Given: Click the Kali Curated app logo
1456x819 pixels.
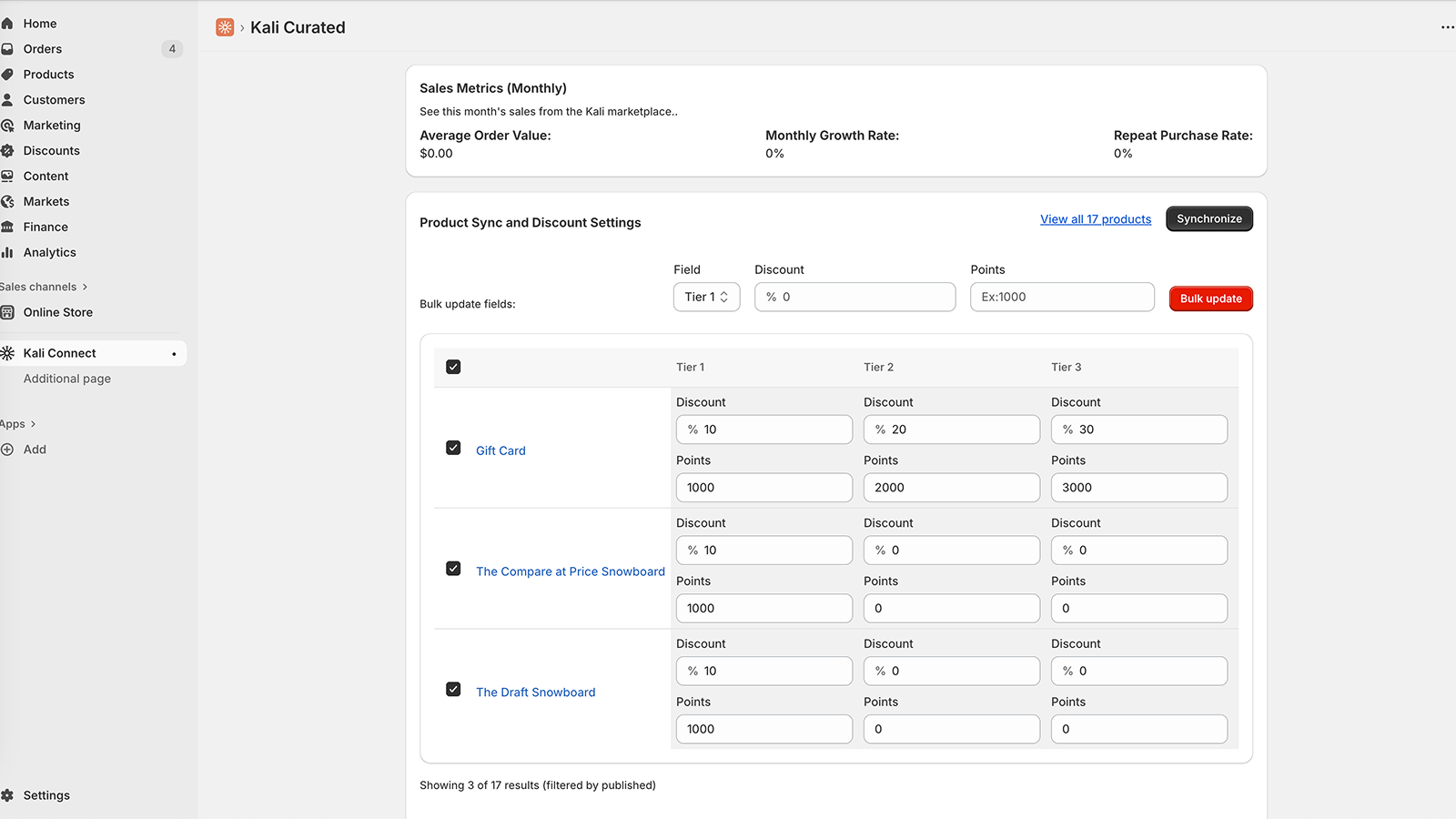Looking at the screenshot, I should (x=225, y=27).
